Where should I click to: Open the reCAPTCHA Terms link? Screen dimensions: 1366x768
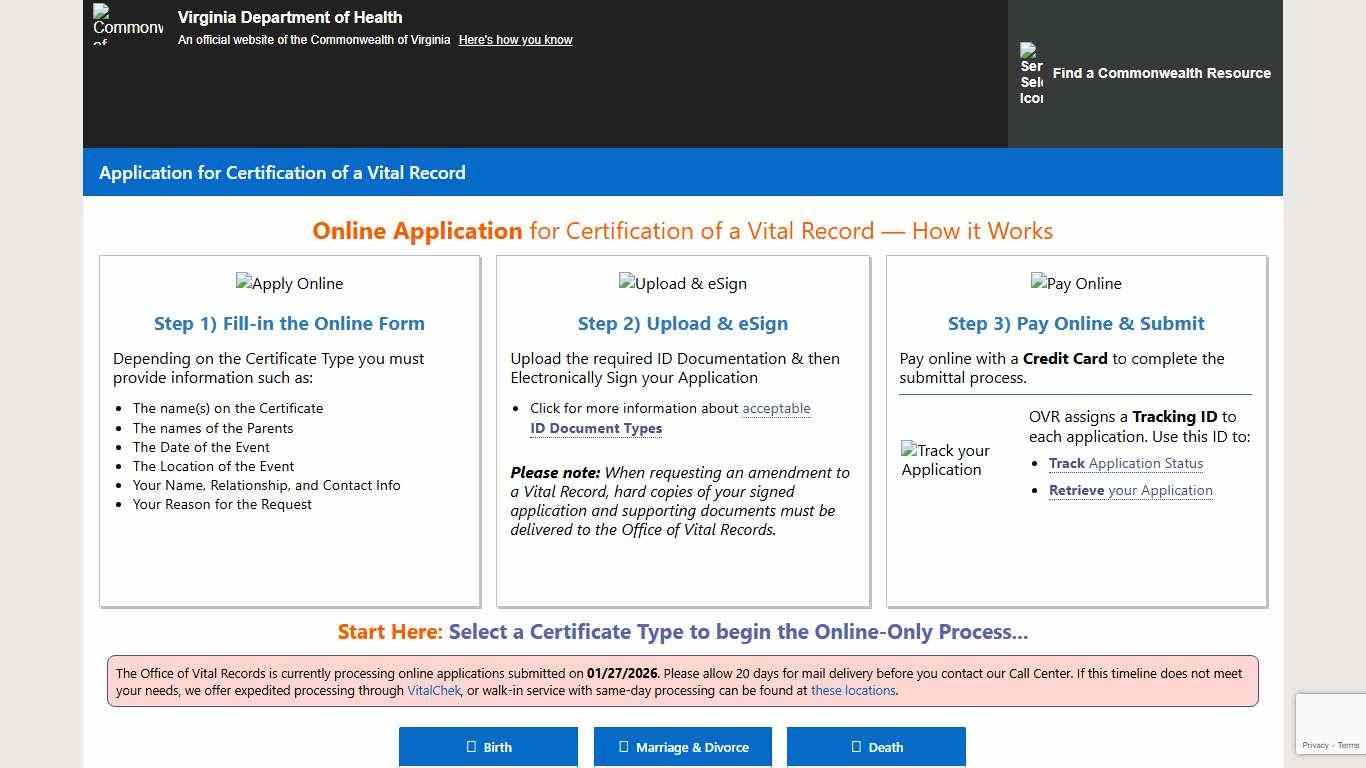click(1349, 745)
